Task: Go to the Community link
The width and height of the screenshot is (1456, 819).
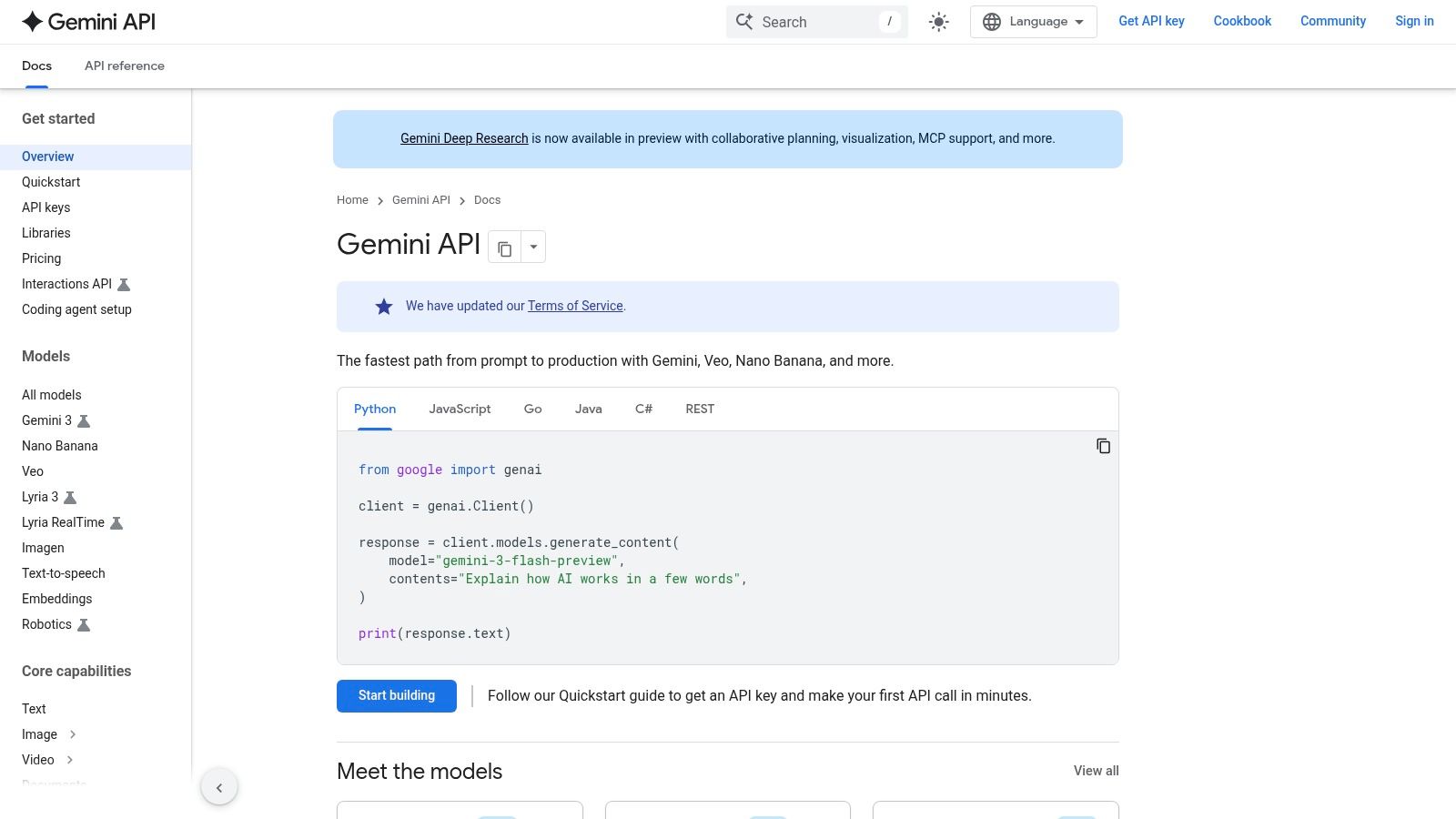Action: pos(1333,21)
